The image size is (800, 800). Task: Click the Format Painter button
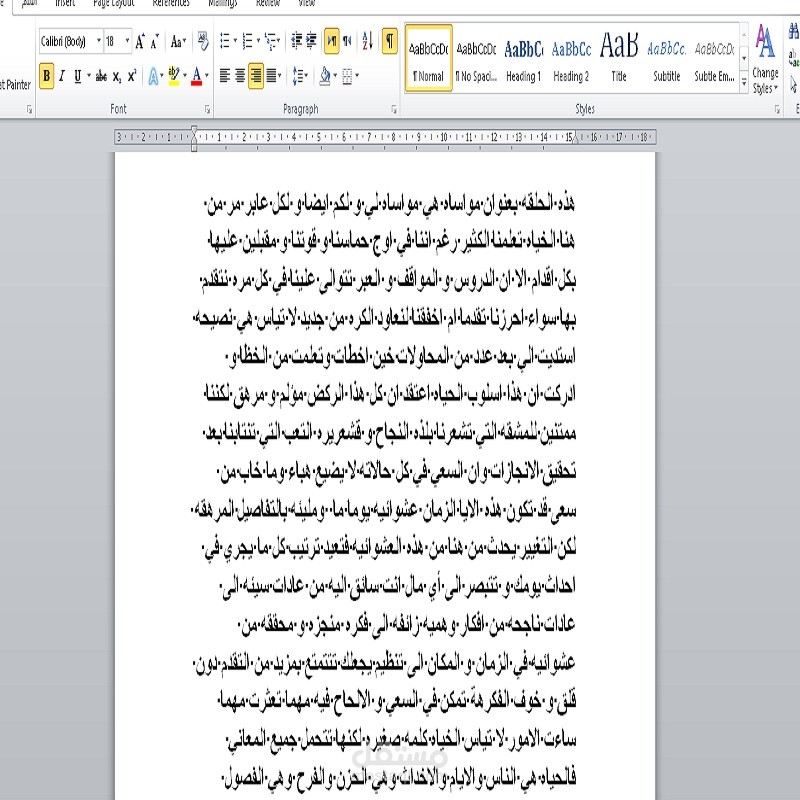[x=15, y=85]
